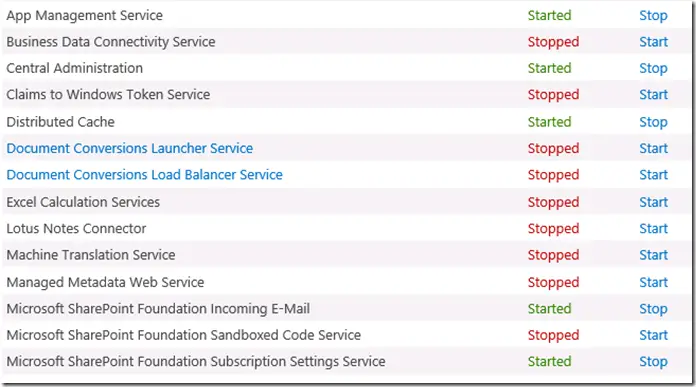Start Claims to Windows Token Service
696x387 pixels.
653,95
